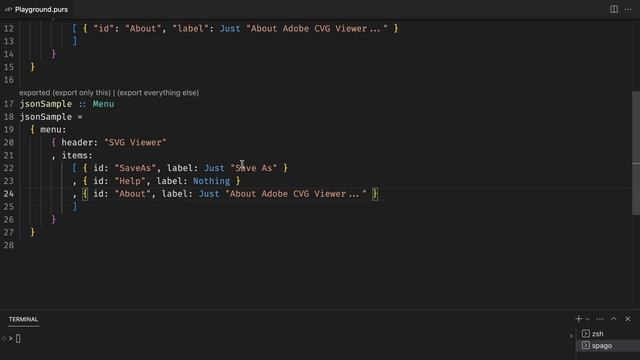Open the Playground.purs editor tab
640x360 pixels.
pos(36,9)
